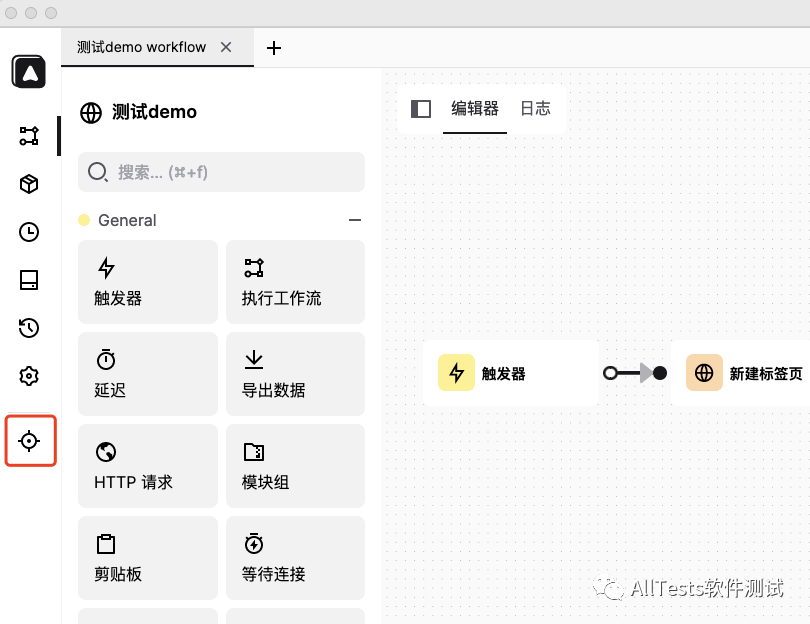Click the globe icon on 新建标签页 node

(x=705, y=372)
